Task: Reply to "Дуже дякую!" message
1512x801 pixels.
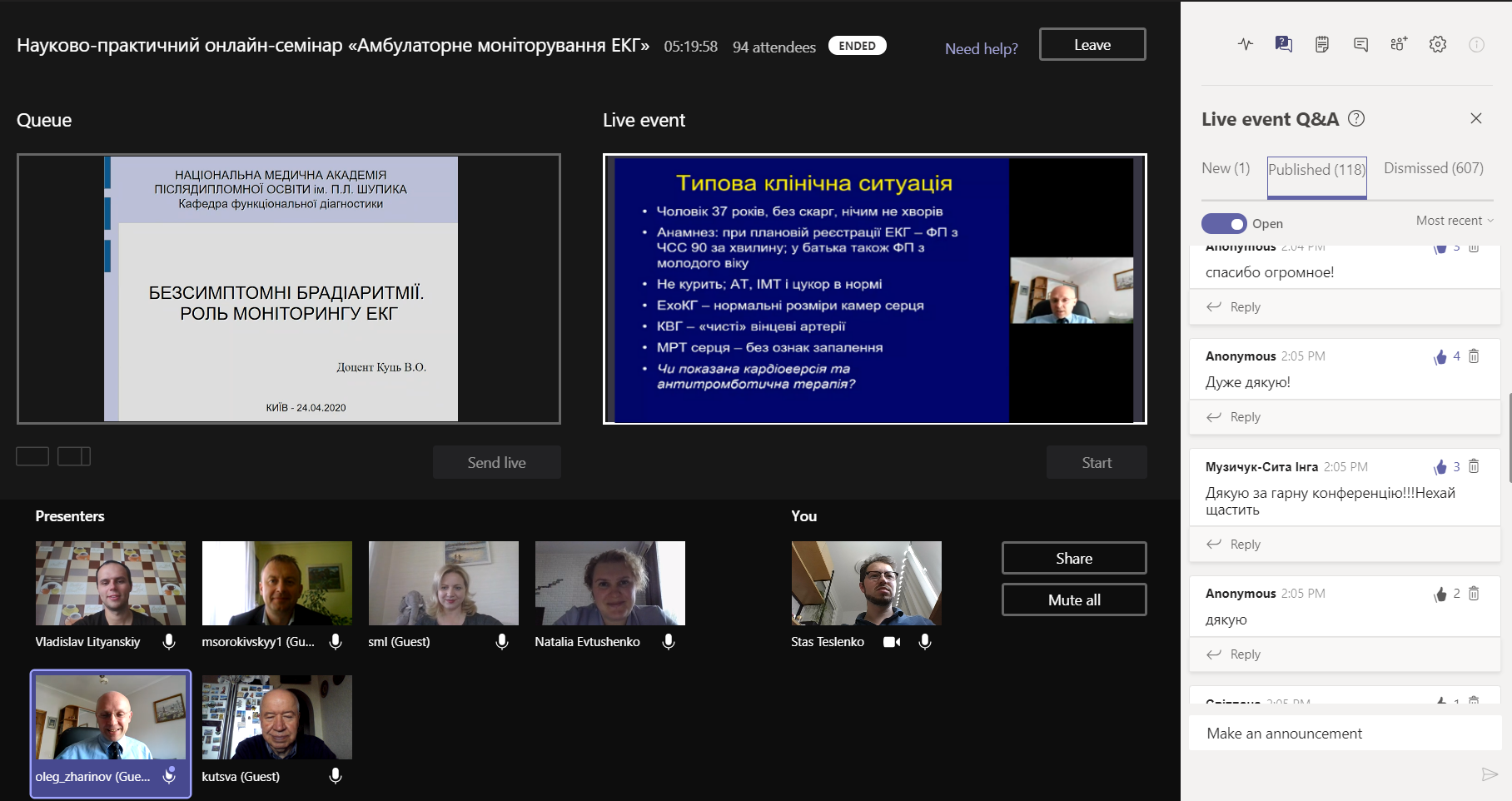Action: point(1234,417)
